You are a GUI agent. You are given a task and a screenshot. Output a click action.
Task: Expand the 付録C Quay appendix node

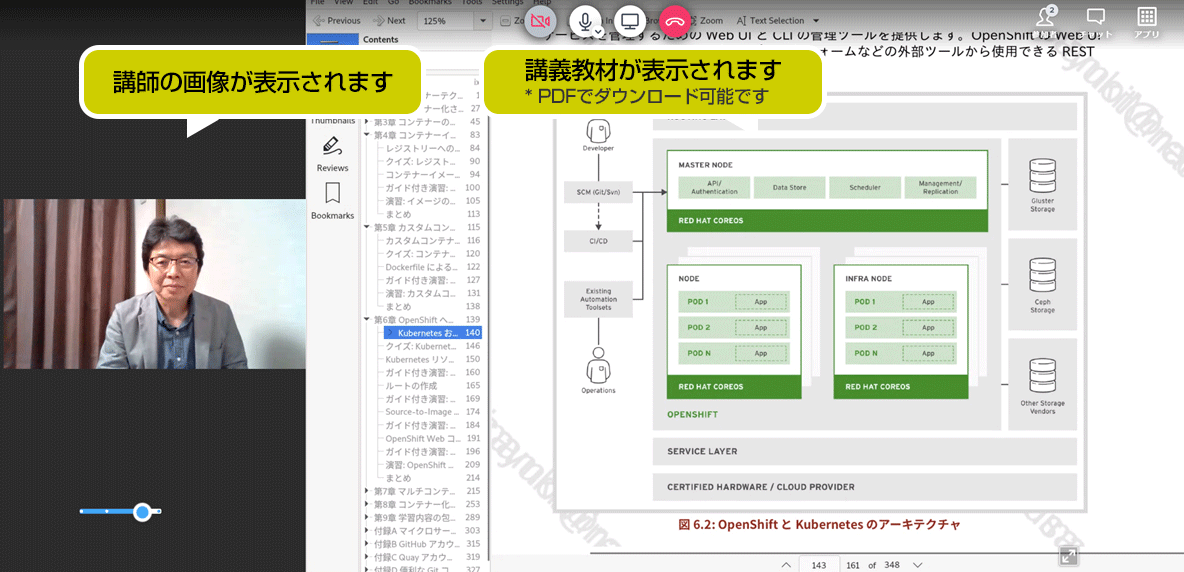[x=367, y=557]
